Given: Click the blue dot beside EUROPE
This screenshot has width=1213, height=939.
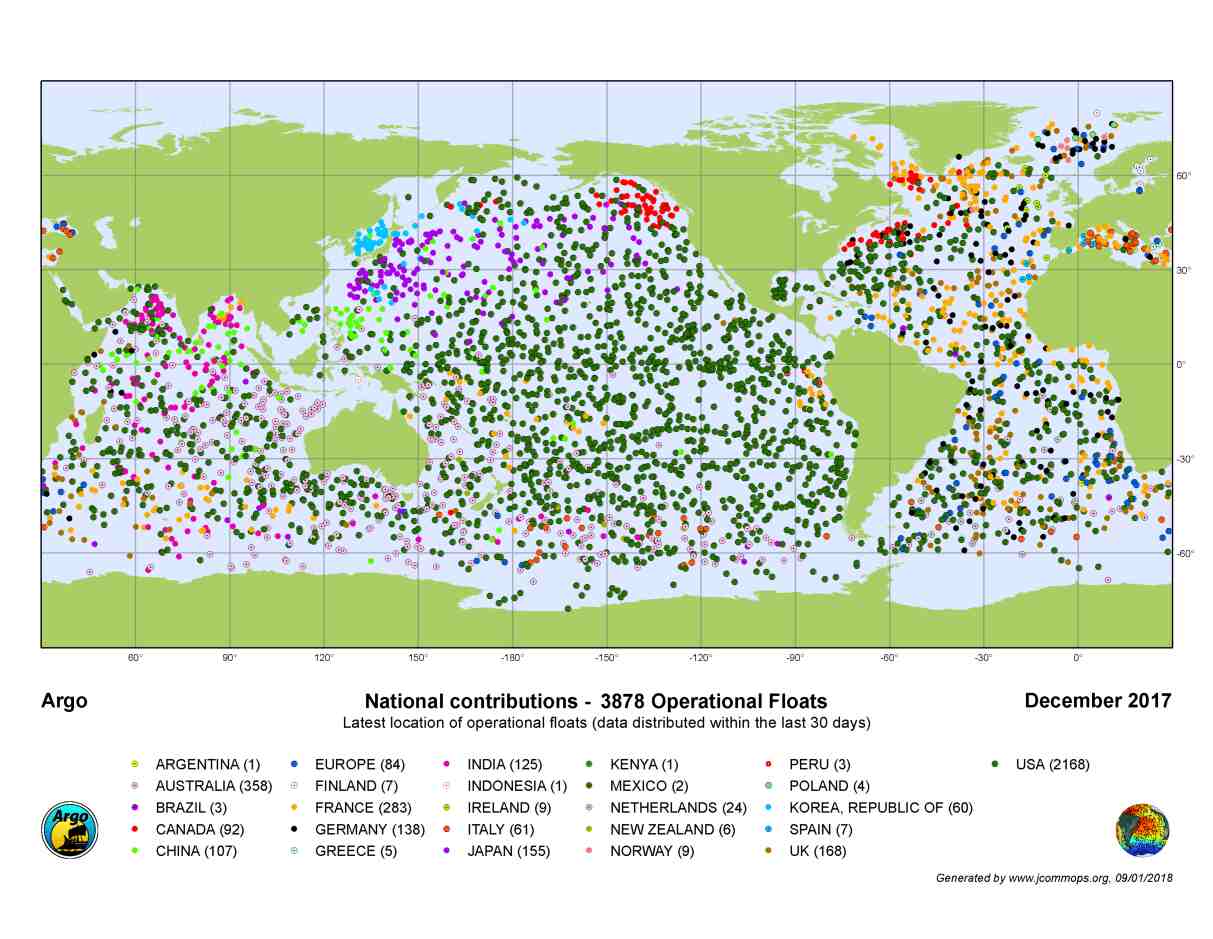Looking at the screenshot, I should point(294,764).
